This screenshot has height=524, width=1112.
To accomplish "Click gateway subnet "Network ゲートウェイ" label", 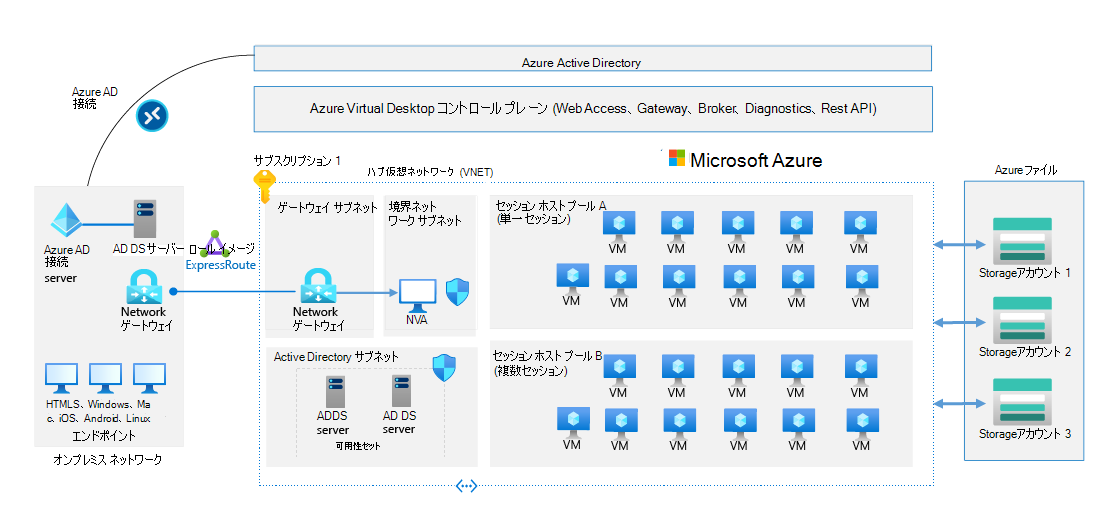I will pyautogui.click(x=317, y=319).
